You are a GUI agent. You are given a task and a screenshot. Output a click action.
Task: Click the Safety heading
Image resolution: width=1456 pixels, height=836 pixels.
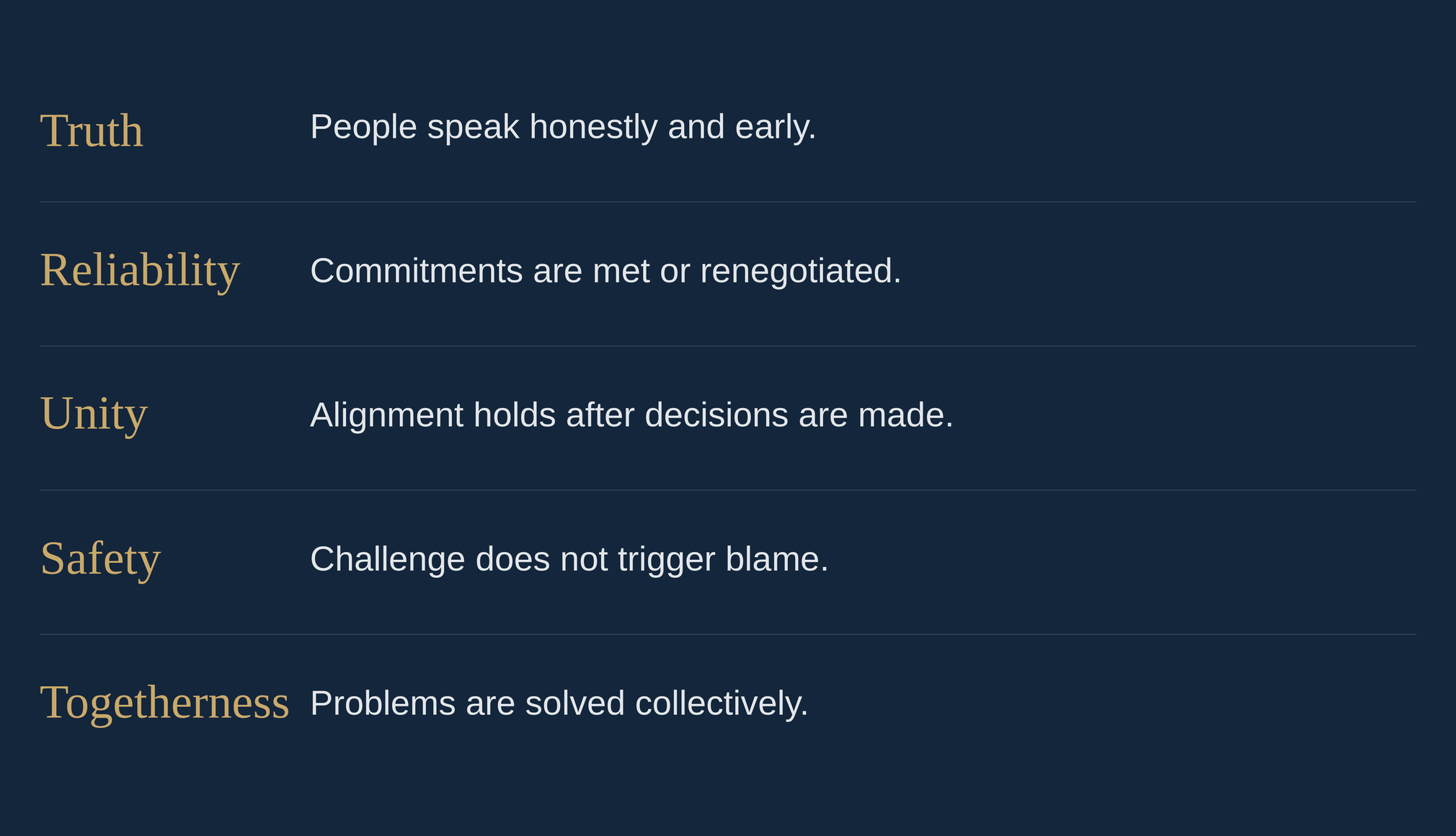(x=100, y=559)
